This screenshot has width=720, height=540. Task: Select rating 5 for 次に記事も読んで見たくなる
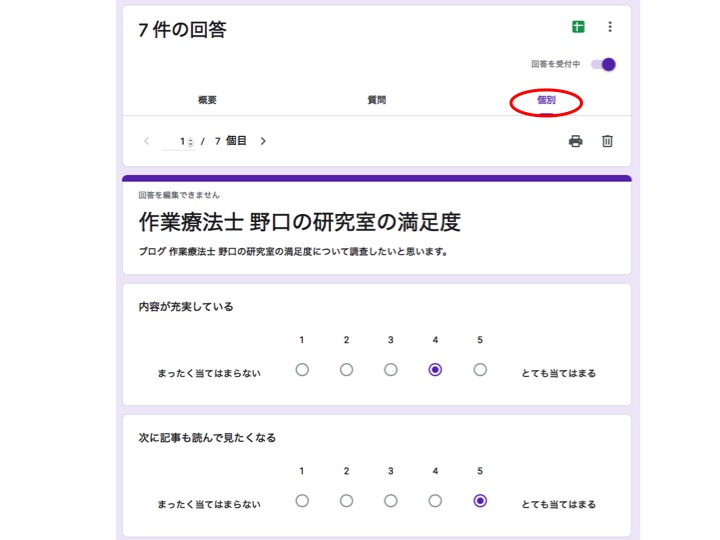(480, 501)
